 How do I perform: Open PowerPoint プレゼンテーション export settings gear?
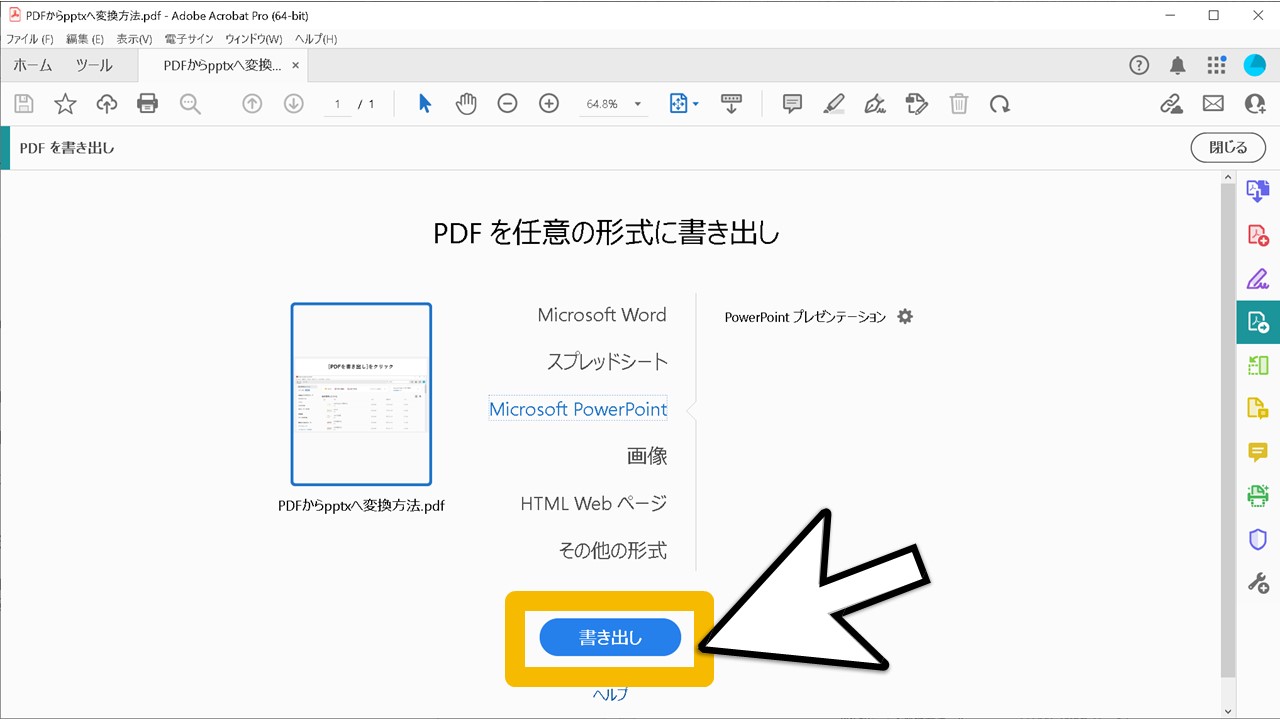tap(904, 316)
